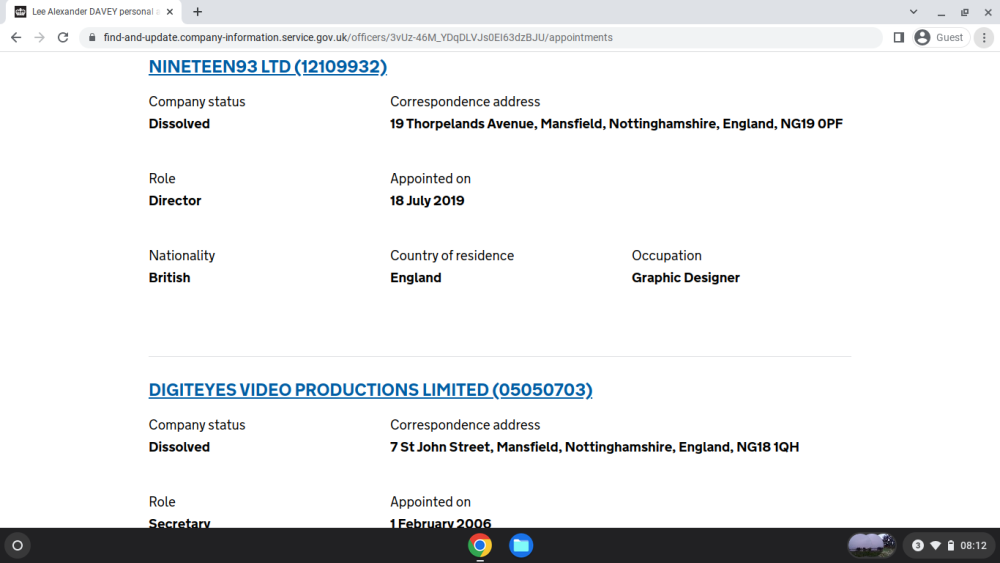This screenshot has height=563, width=1000.
Task: Click the 1 February 2006 date
Action: pyautogui.click(x=441, y=523)
